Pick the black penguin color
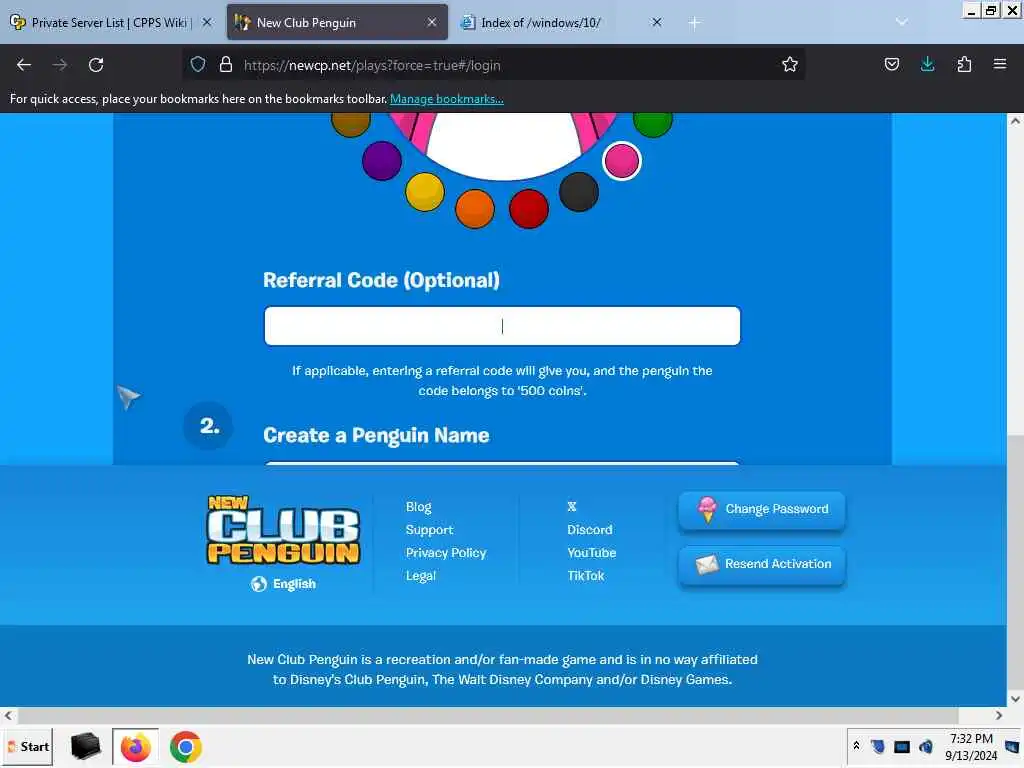This screenshot has width=1024, height=768. [579, 192]
